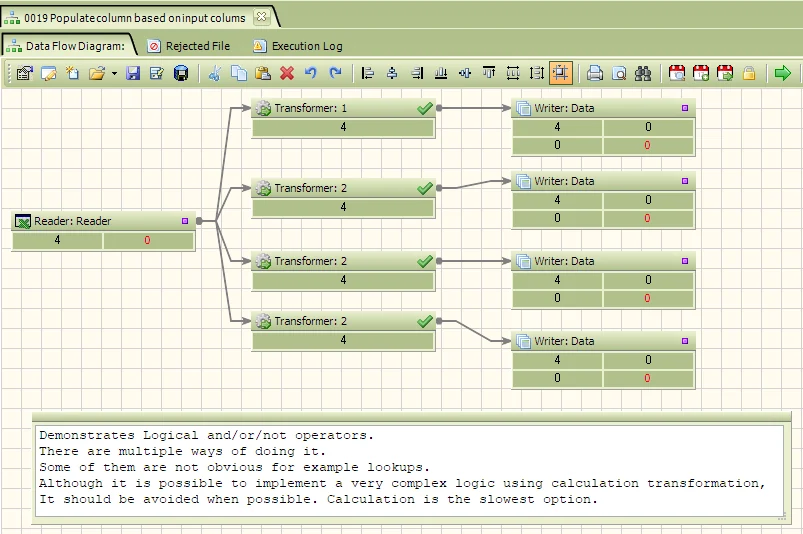Click the demonstration notes text box
Viewport: 803px width, 534px height.
(409, 469)
